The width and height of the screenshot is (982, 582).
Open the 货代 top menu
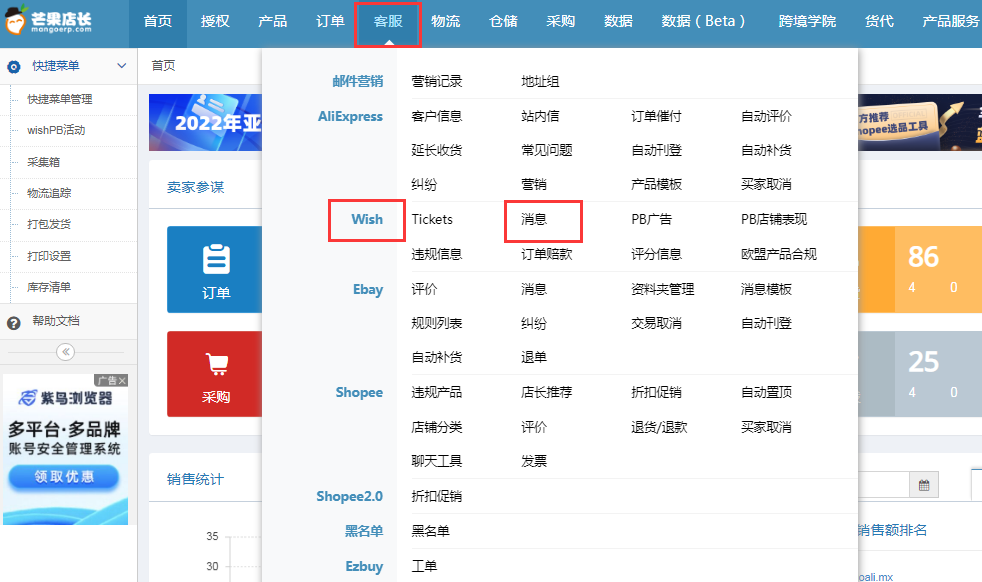pos(879,21)
